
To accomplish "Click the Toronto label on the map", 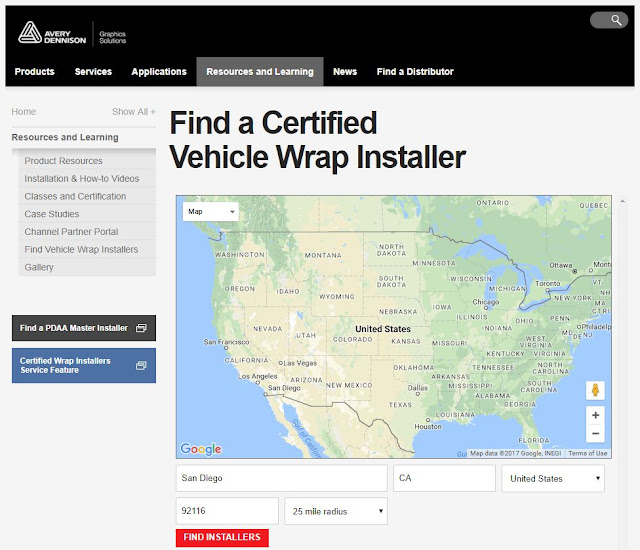I will point(547,283).
